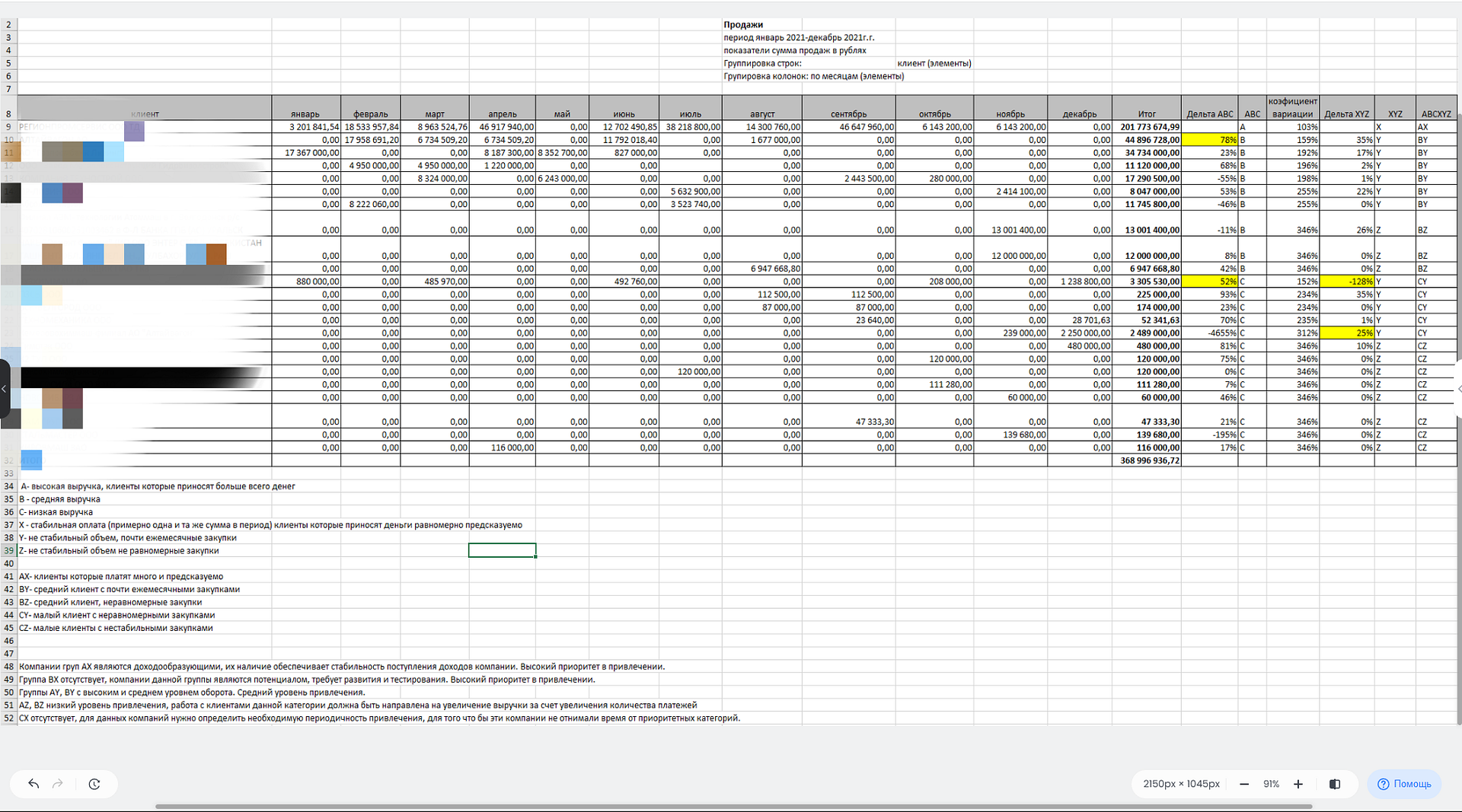The width and height of the screenshot is (1462, 812).
Task: Zoom out with the minus icon
Action: (1244, 784)
